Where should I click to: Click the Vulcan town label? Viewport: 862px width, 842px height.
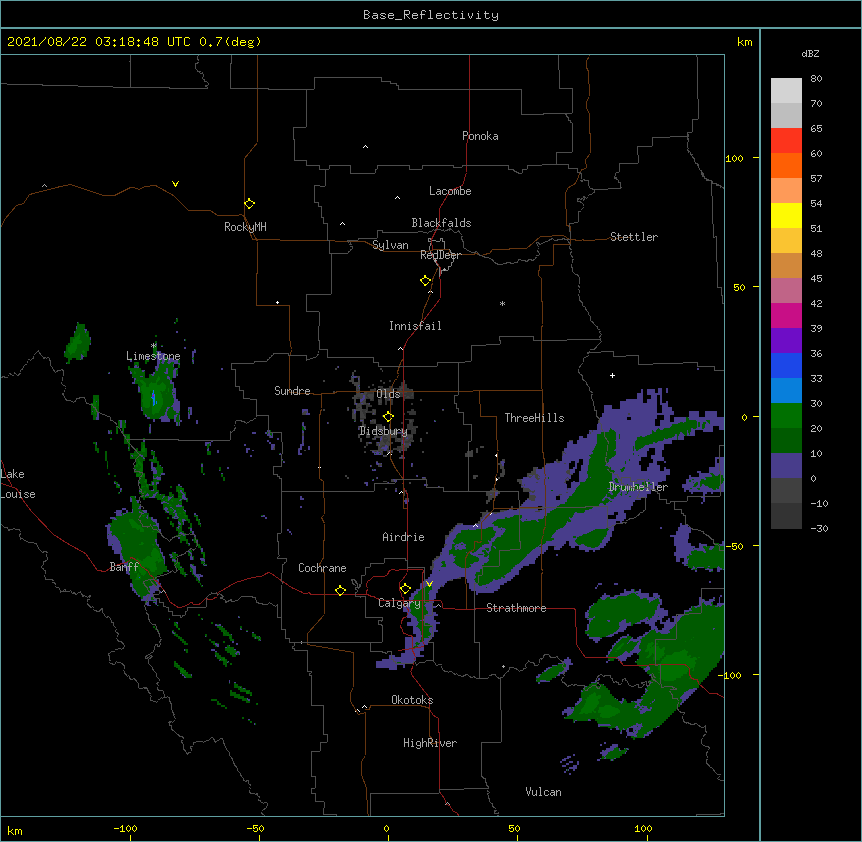543,792
